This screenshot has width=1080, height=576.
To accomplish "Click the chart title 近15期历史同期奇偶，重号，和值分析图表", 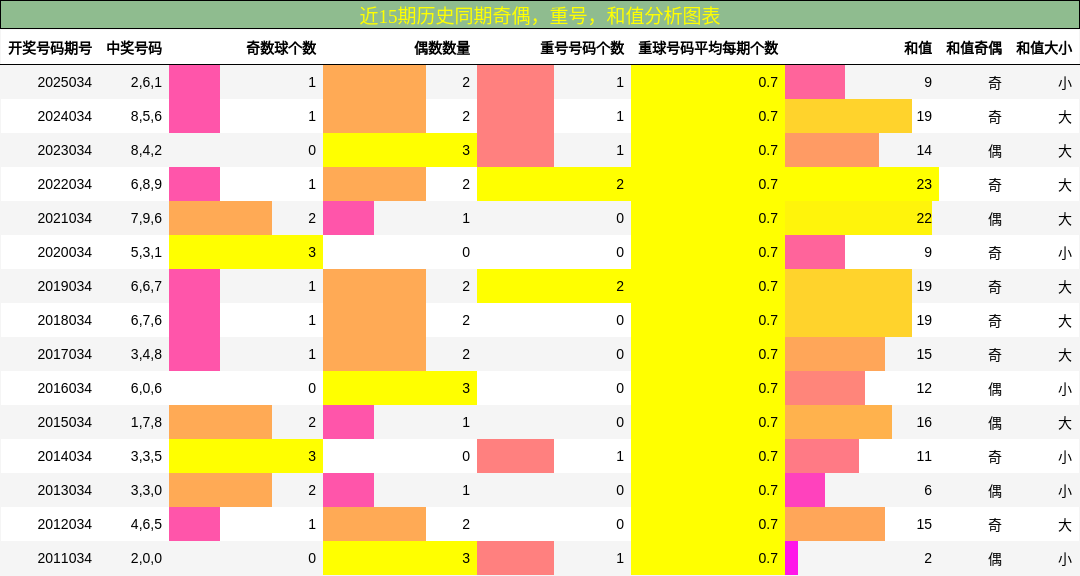I will coord(540,14).
